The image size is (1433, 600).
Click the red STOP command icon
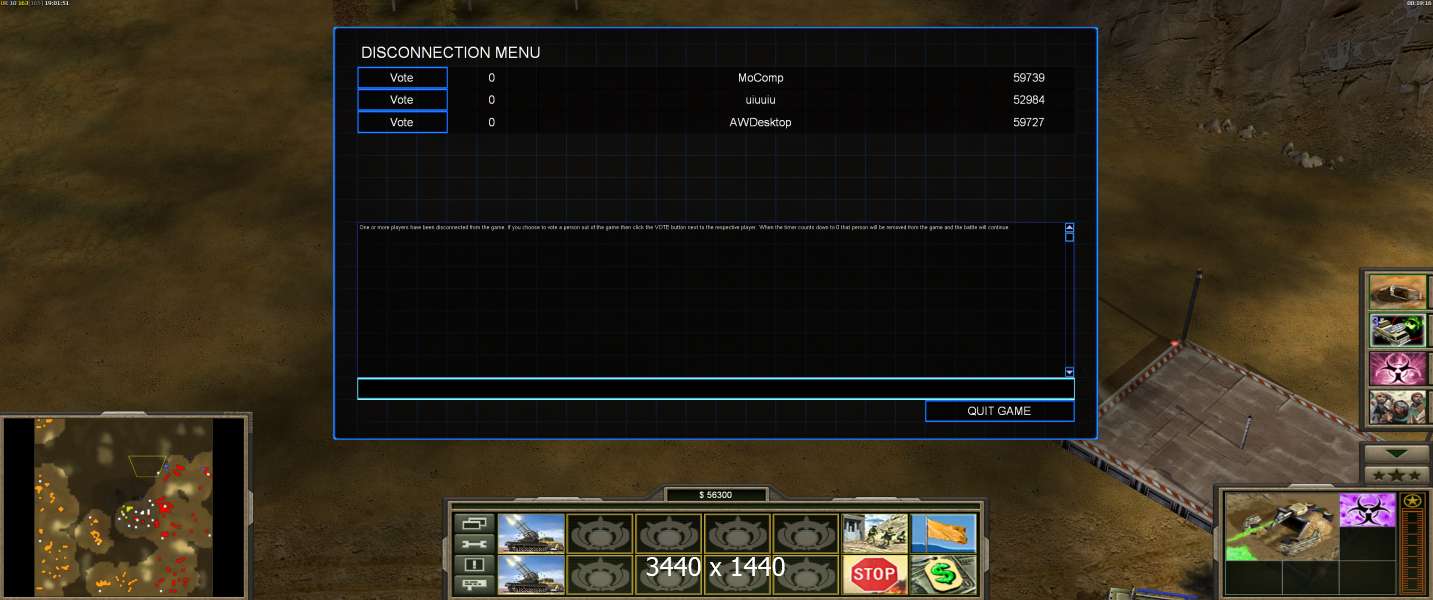pos(875,575)
